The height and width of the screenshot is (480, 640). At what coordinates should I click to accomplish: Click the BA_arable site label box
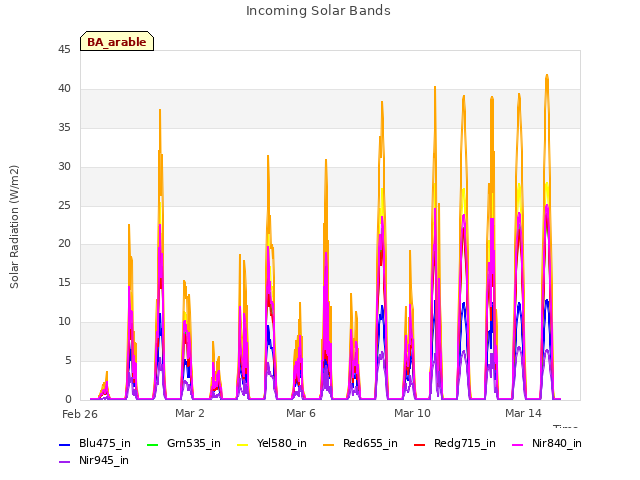point(117,41)
